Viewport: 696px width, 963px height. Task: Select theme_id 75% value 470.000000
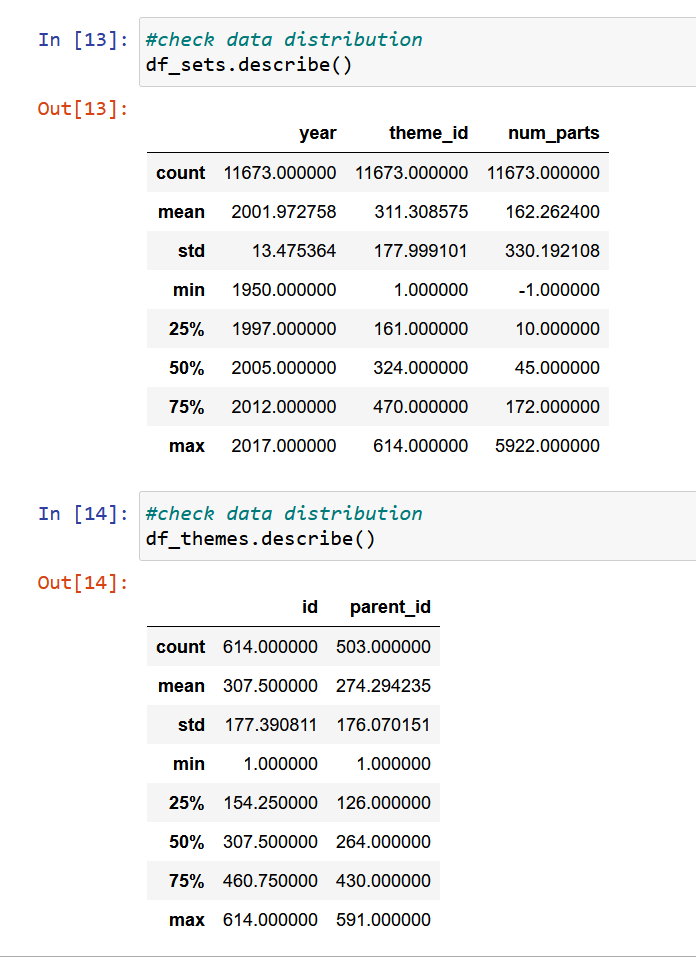421,407
